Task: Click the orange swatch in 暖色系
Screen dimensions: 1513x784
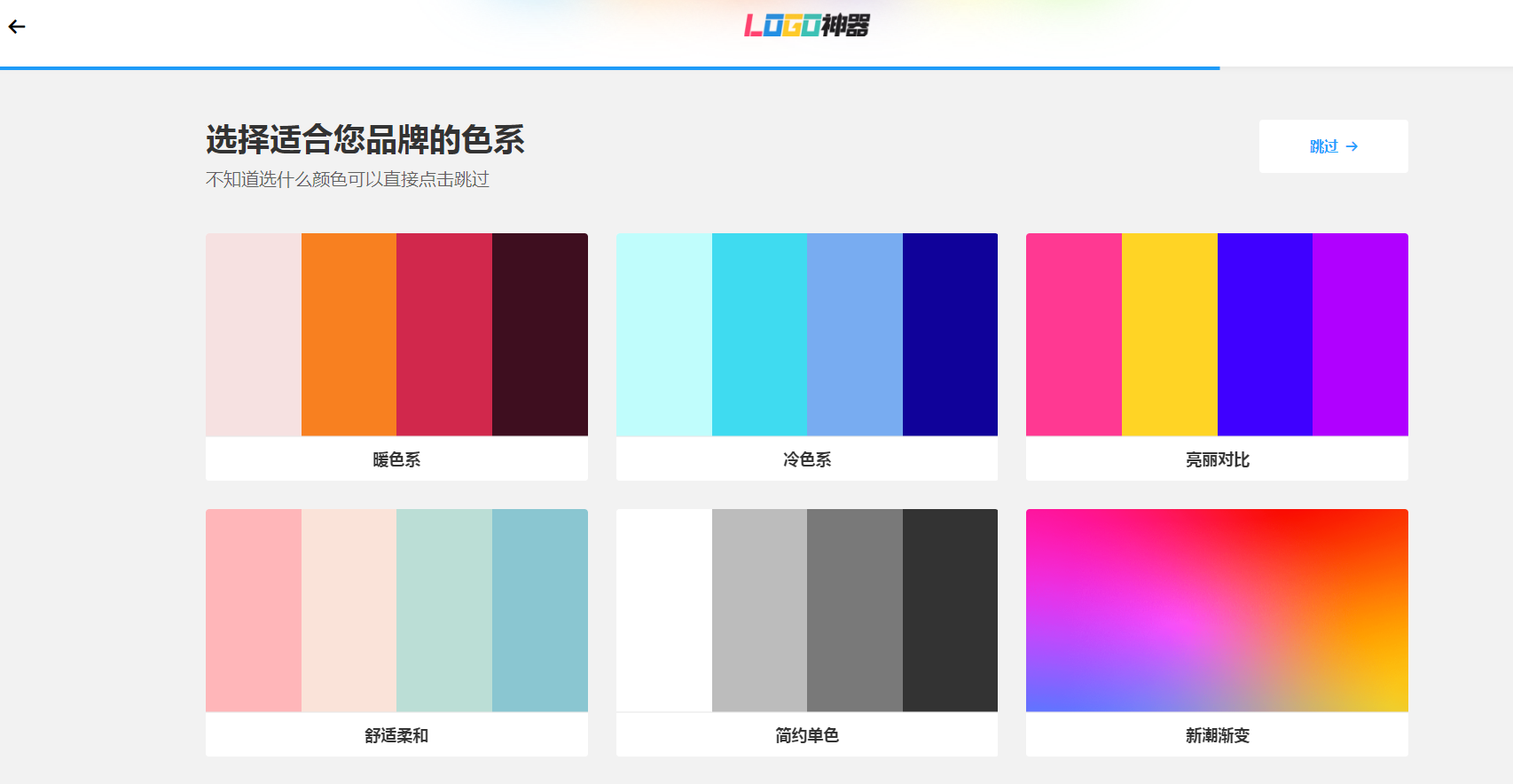Action: click(349, 334)
